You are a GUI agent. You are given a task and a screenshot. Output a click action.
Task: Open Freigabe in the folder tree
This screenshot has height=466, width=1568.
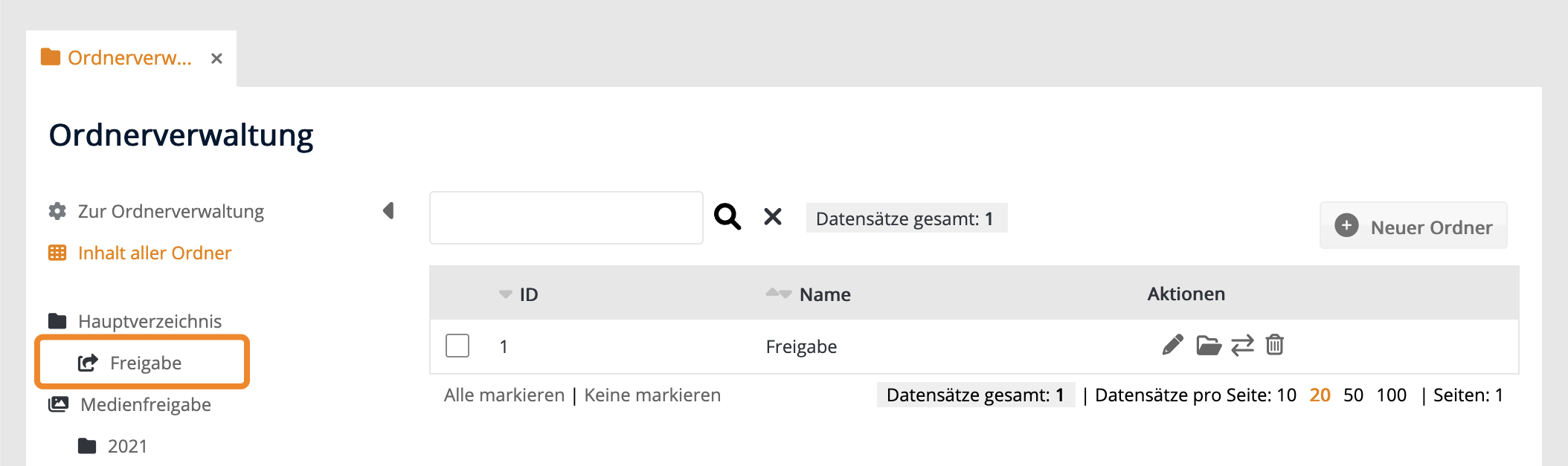point(145,363)
